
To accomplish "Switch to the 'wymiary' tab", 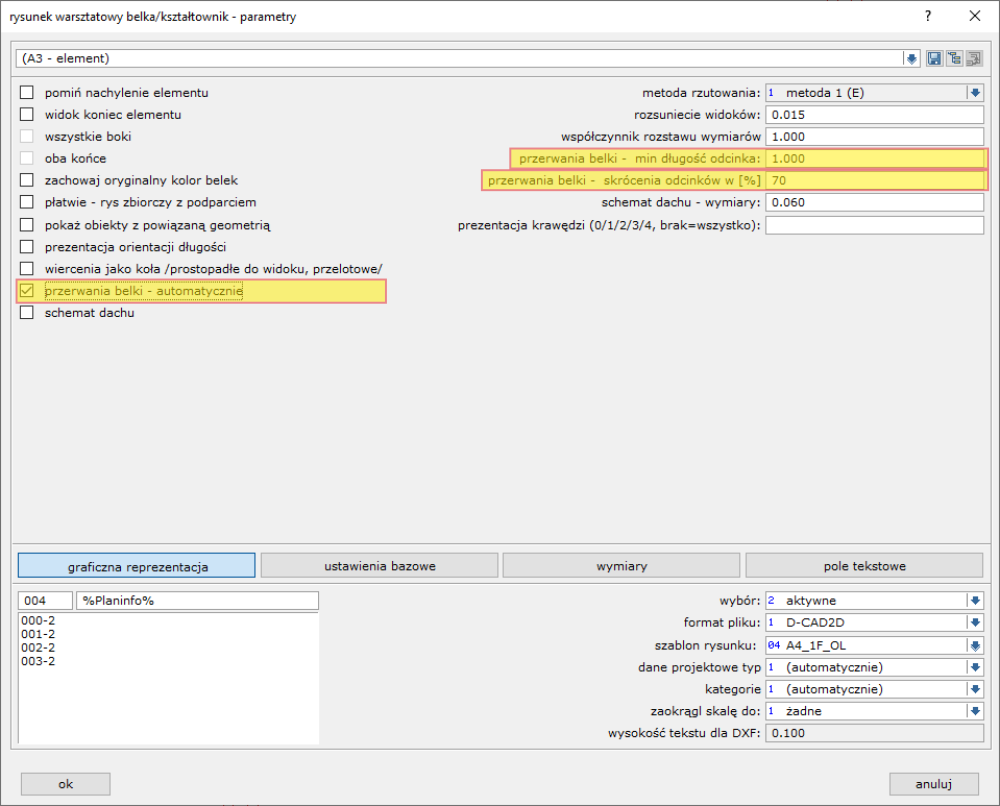I will tap(622, 566).
